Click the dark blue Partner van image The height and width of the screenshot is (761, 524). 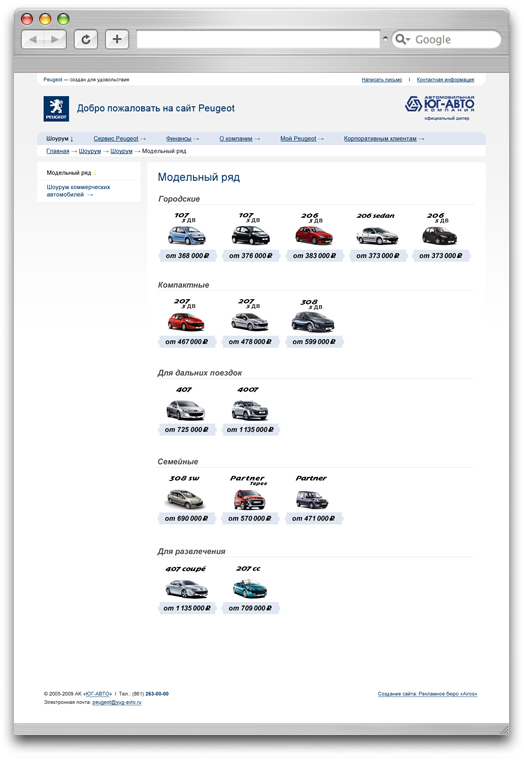(312, 499)
